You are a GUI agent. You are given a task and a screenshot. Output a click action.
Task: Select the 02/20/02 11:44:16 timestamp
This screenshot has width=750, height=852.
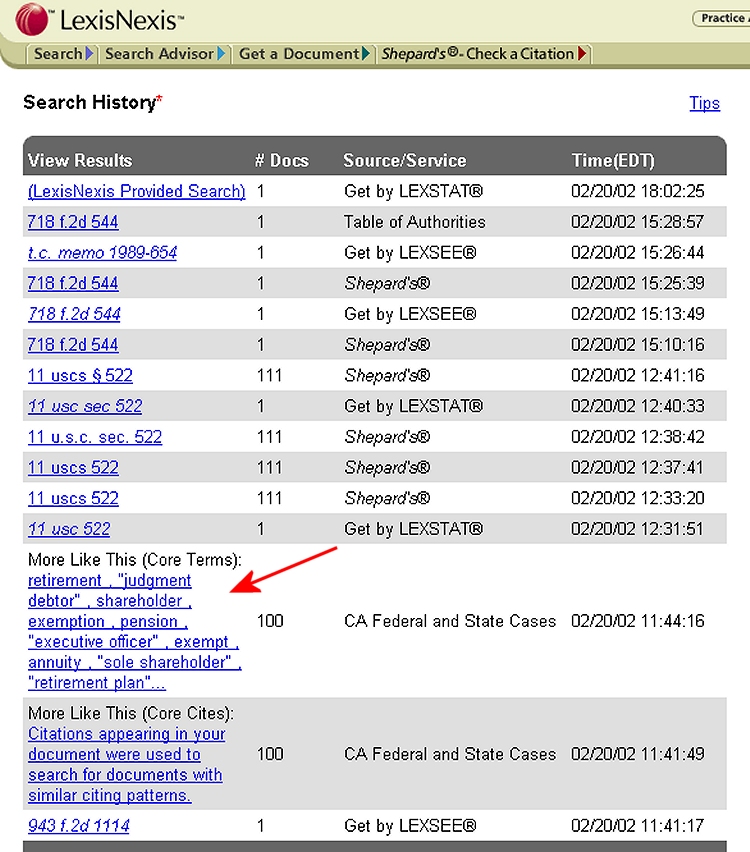coord(638,621)
